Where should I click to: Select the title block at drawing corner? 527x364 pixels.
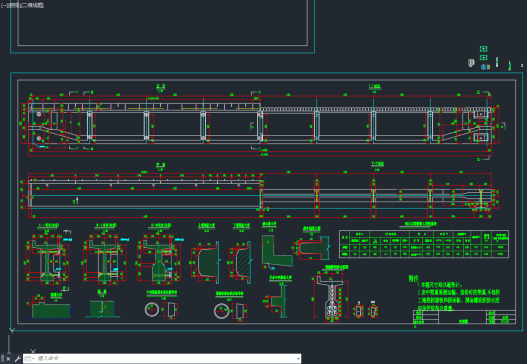click(x=464, y=317)
